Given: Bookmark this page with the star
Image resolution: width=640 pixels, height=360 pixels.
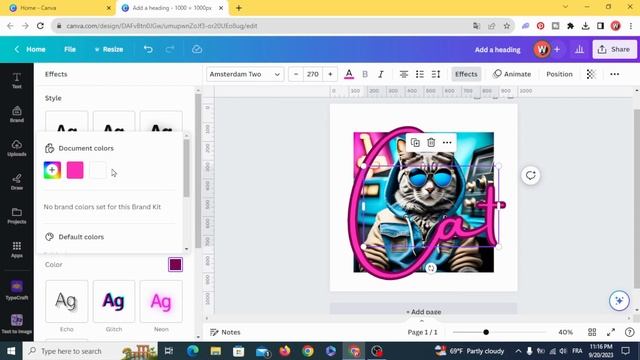Looking at the screenshot, I should (507, 26).
